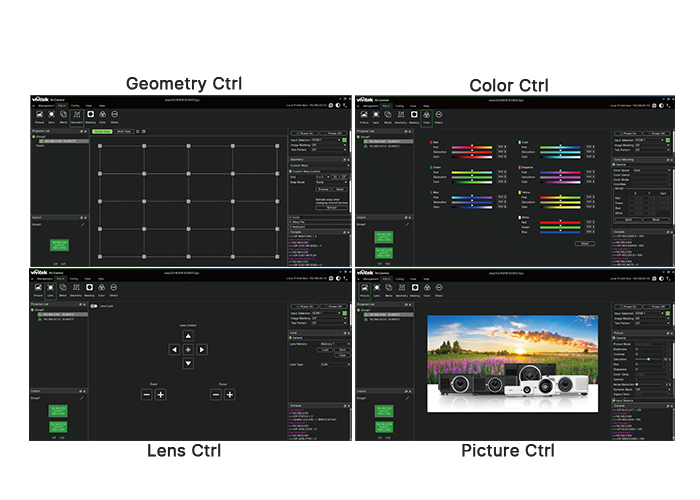Click the Zoom plus button

(160, 395)
